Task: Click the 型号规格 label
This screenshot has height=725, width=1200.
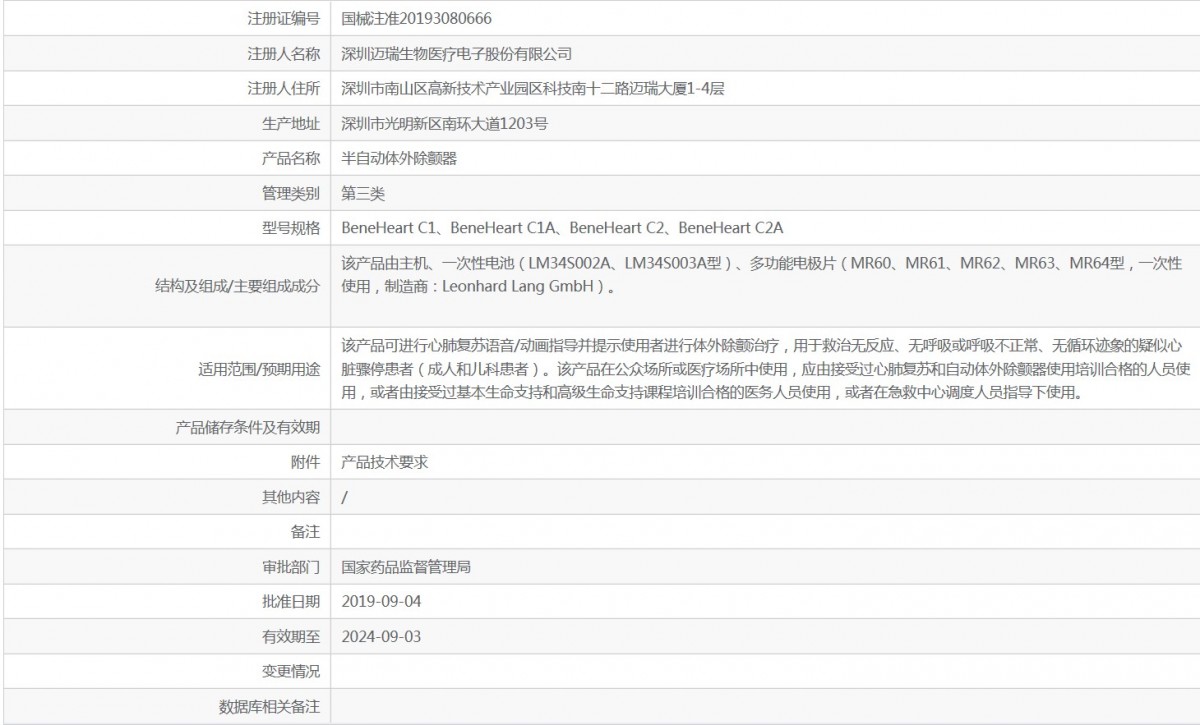Action: point(290,228)
